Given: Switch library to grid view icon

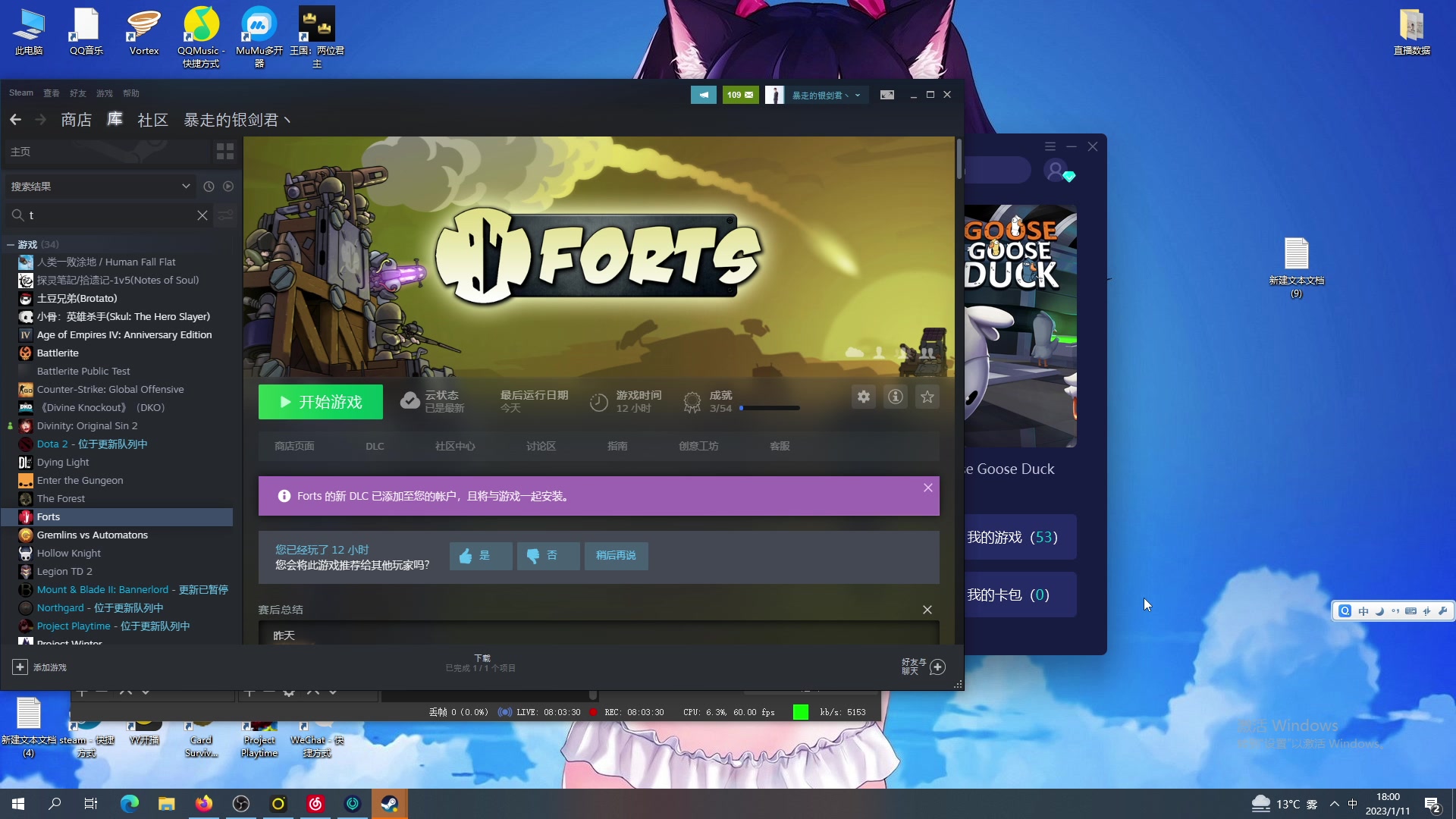Looking at the screenshot, I should 225,152.
